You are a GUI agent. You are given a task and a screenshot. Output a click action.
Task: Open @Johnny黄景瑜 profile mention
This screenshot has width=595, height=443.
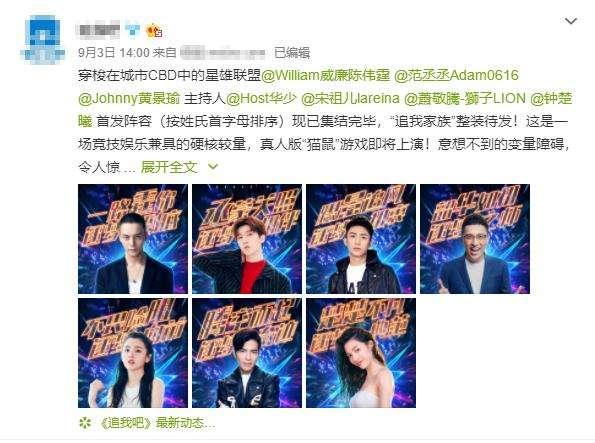pos(129,98)
